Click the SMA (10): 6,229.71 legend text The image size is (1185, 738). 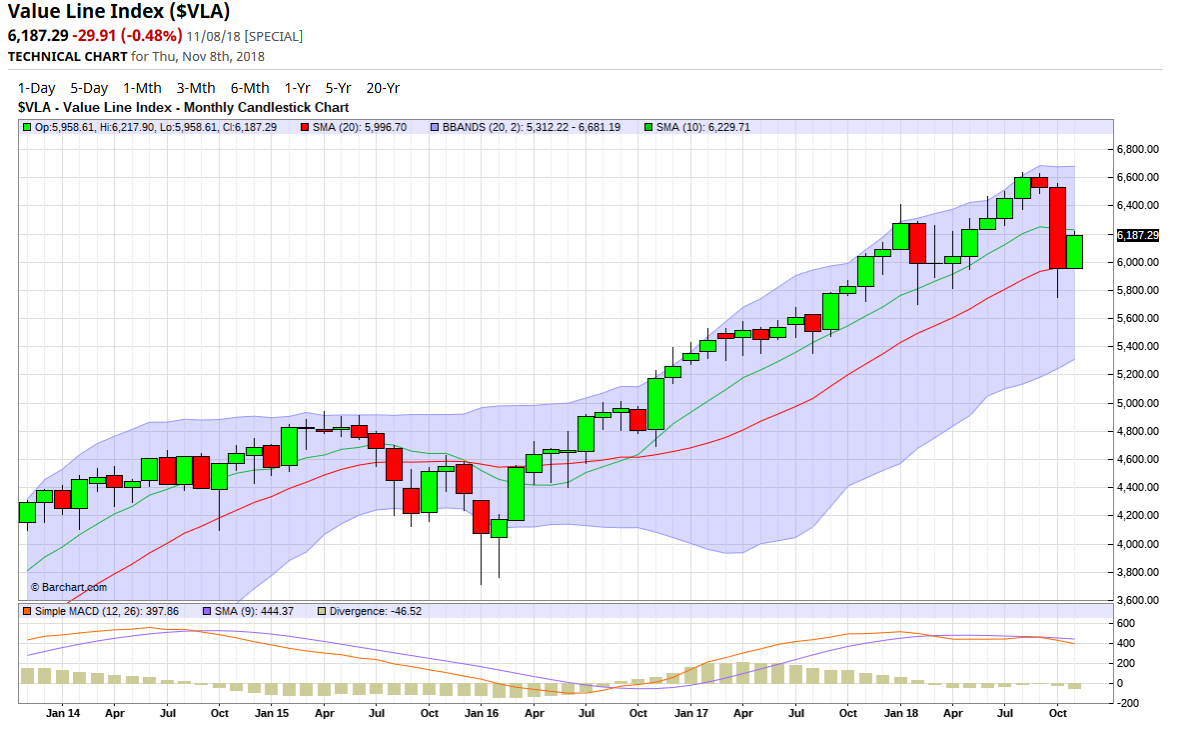tap(703, 128)
